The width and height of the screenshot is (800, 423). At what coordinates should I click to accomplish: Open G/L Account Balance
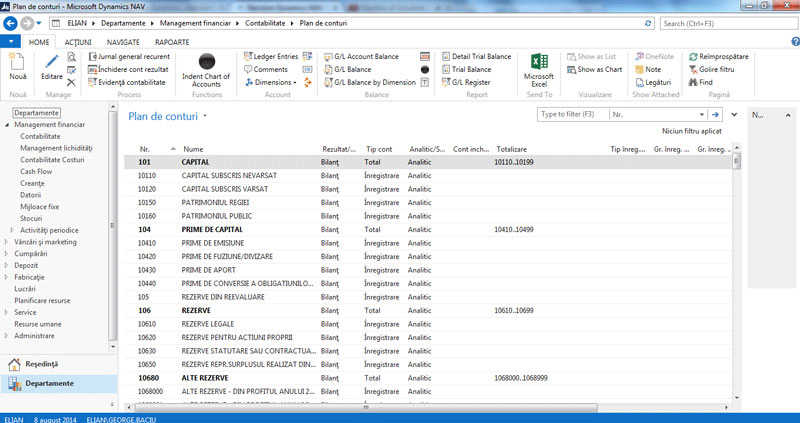tap(362, 57)
